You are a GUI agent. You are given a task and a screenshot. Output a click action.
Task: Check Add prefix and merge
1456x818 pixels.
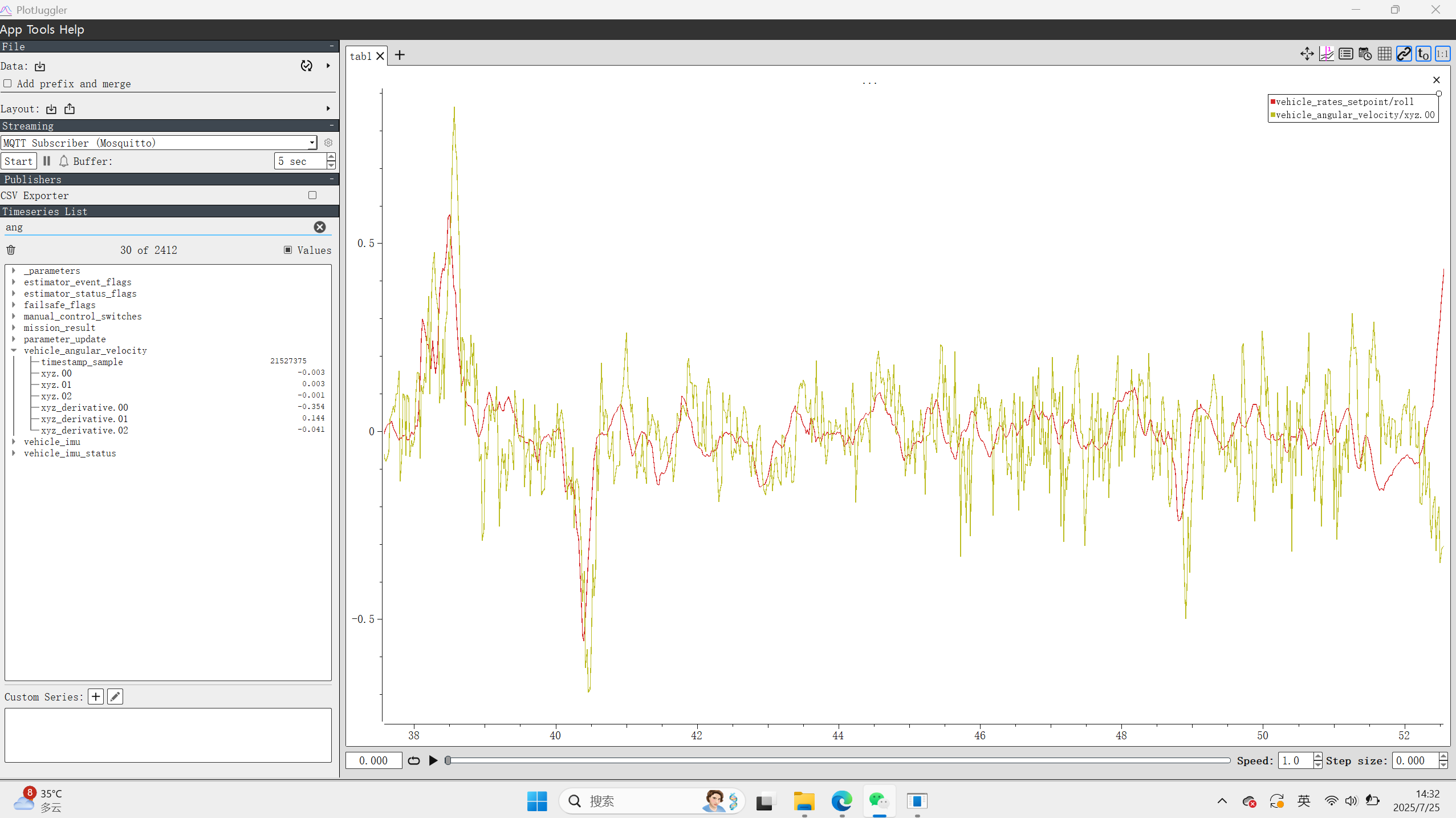pyautogui.click(x=7, y=84)
